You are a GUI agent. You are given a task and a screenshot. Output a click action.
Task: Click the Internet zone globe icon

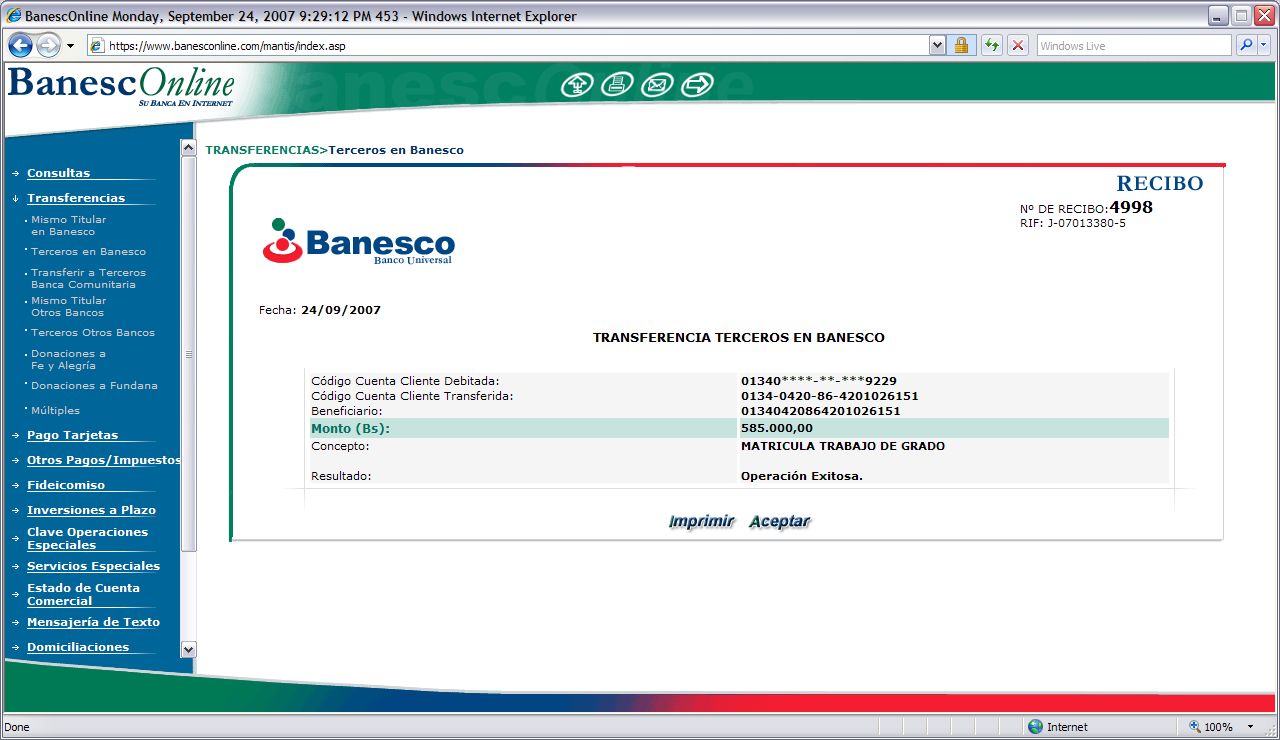tap(1035, 727)
